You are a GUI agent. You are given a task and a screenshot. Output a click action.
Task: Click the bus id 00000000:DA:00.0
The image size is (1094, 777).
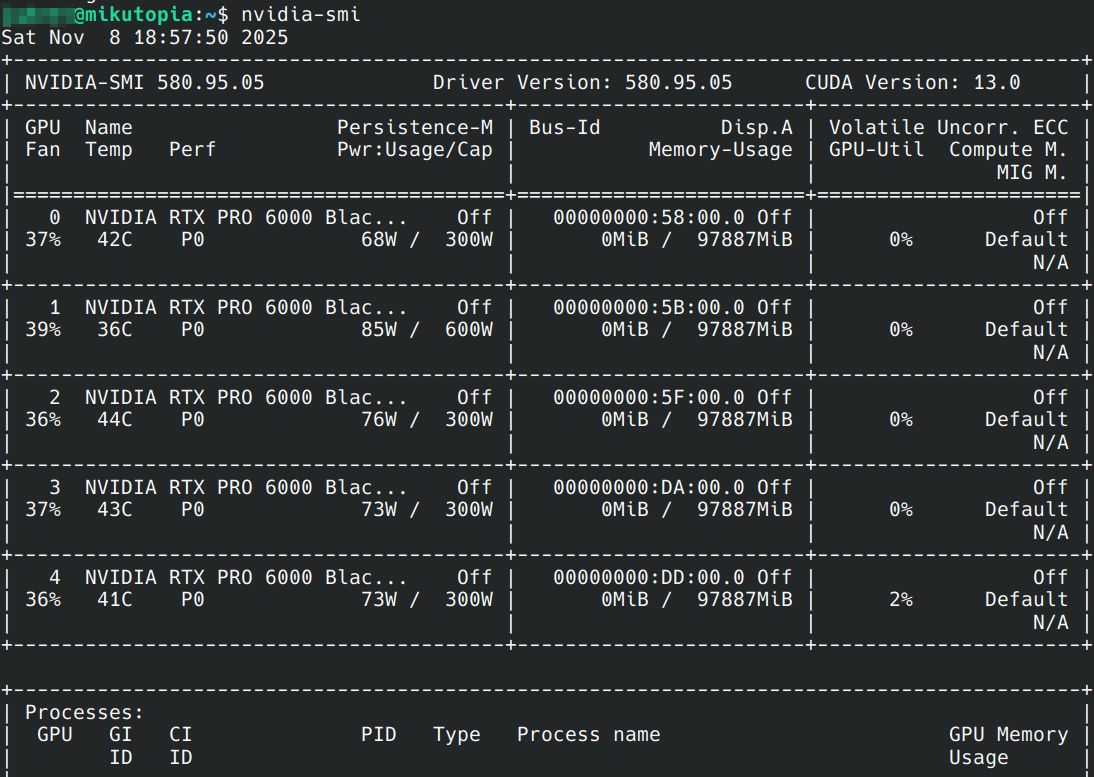648,488
